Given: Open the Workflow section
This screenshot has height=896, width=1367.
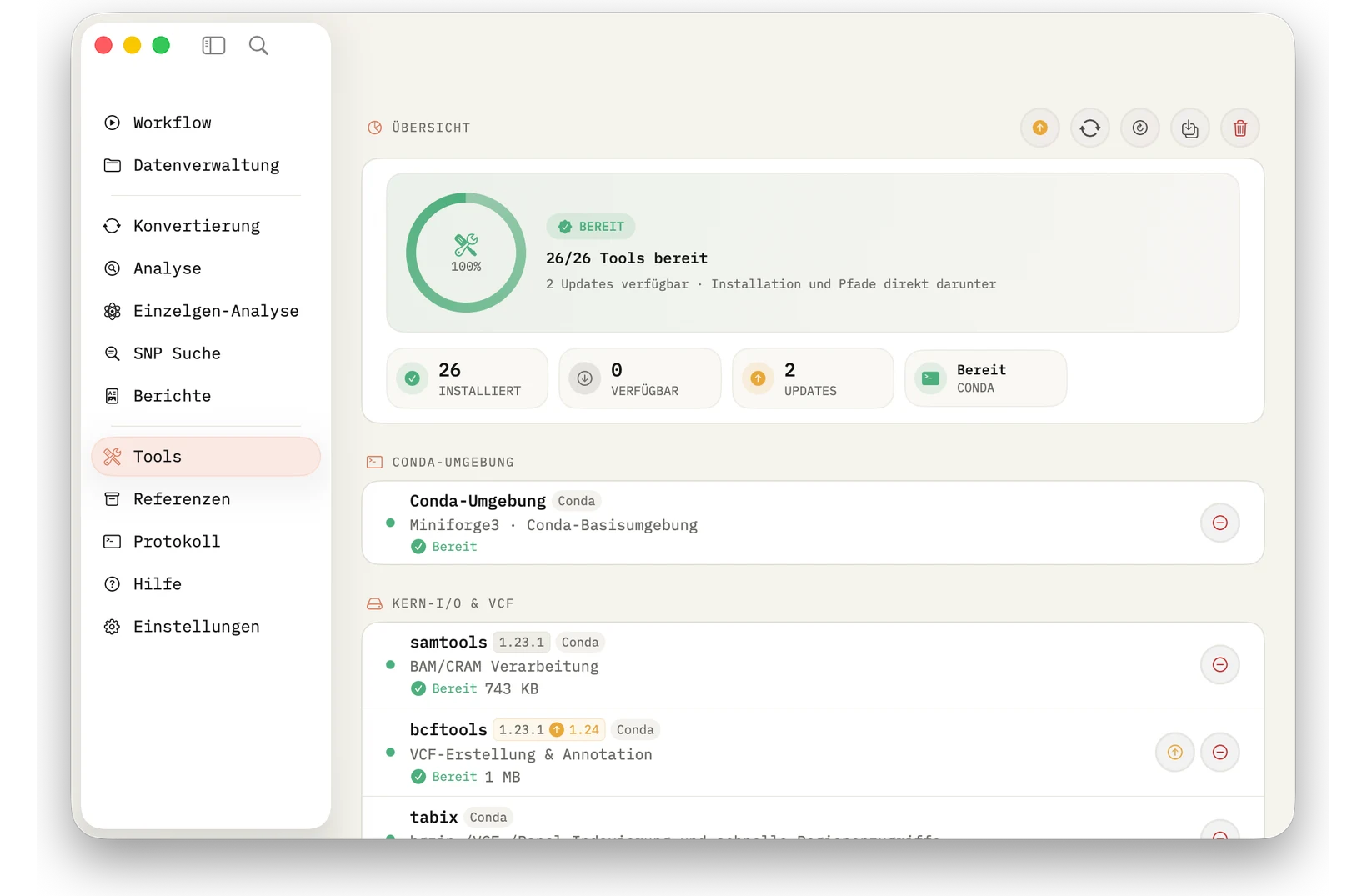Looking at the screenshot, I should pos(206,123).
